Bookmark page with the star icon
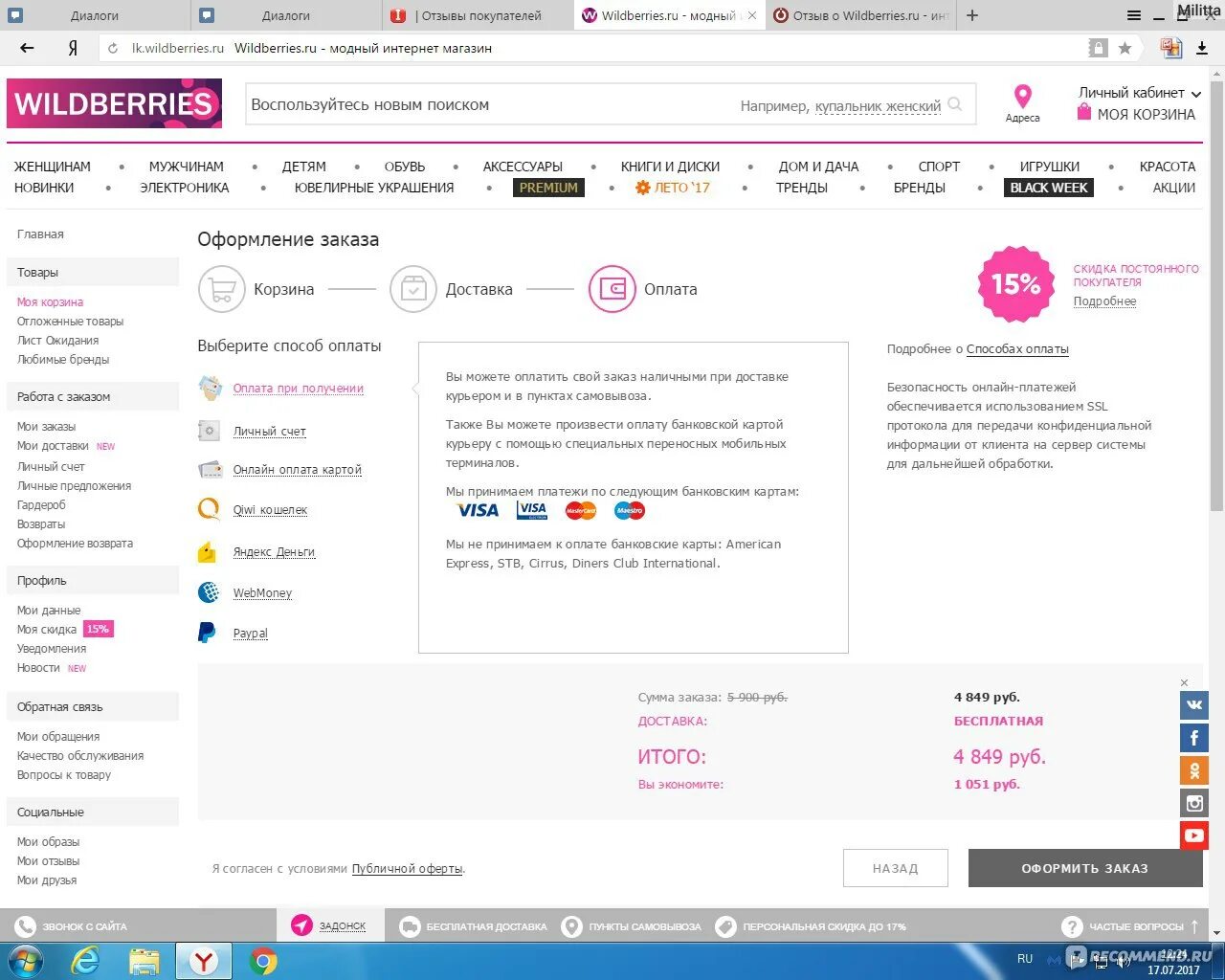The width and height of the screenshot is (1225, 980). [1125, 48]
